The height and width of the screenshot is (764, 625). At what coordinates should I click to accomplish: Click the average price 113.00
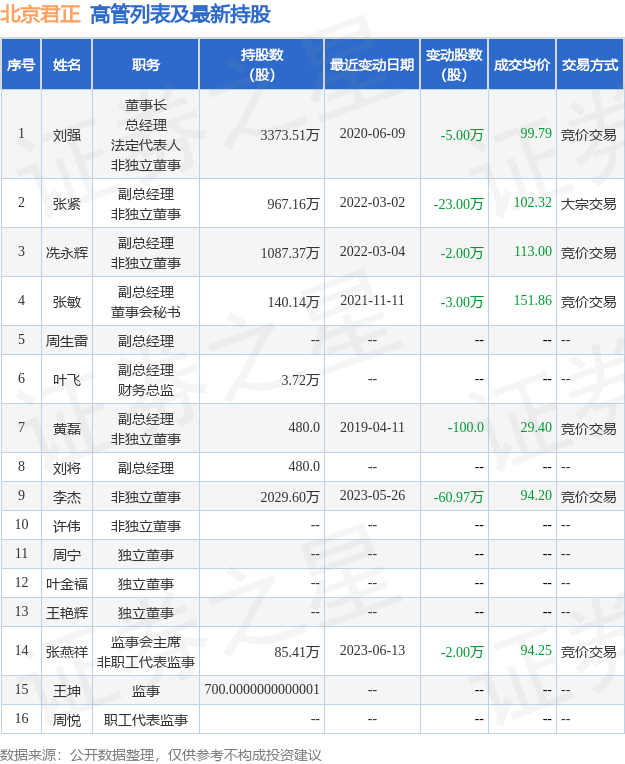(532, 251)
